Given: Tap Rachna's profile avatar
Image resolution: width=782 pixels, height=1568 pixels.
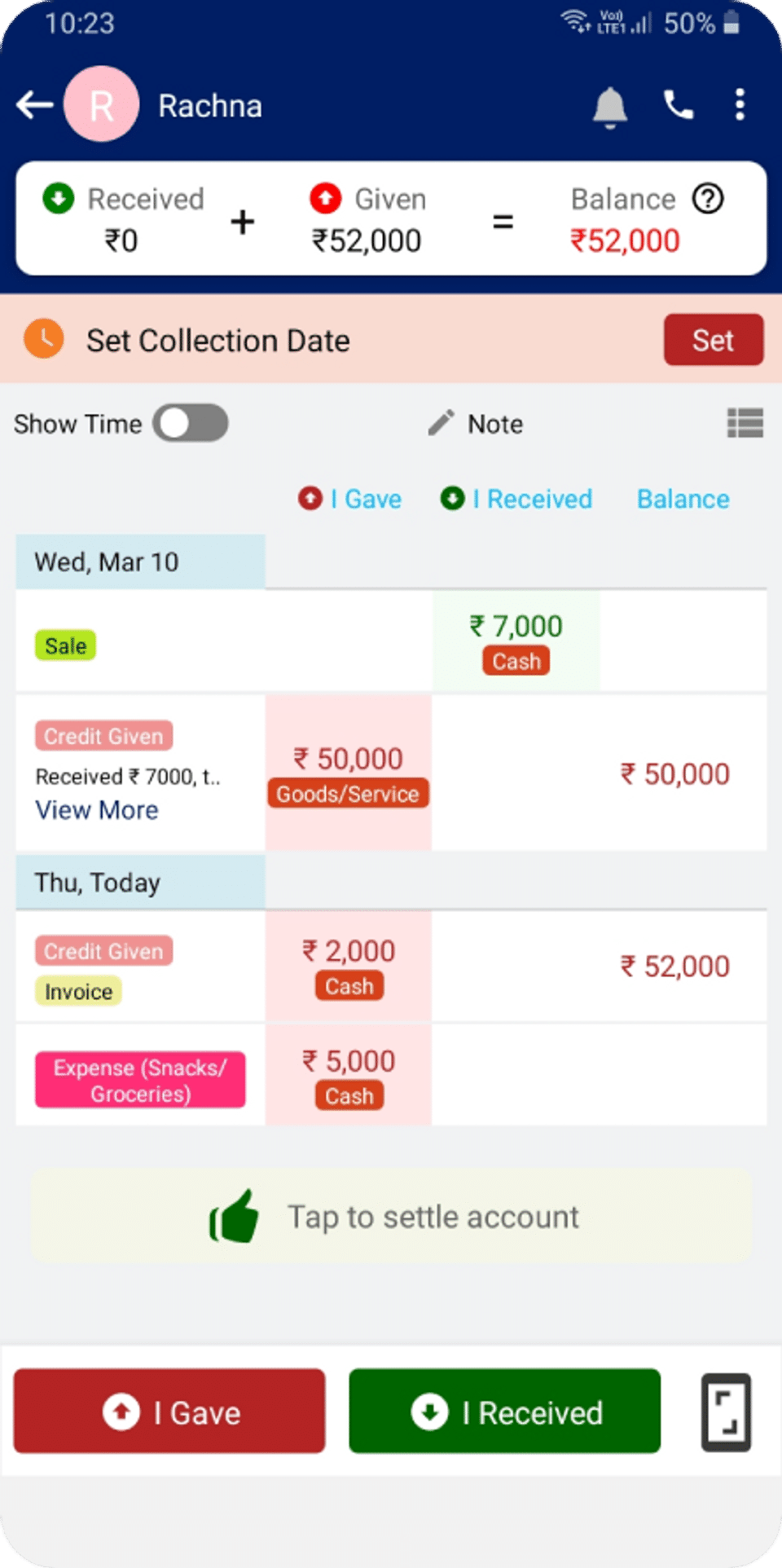Looking at the screenshot, I should (102, 105).
